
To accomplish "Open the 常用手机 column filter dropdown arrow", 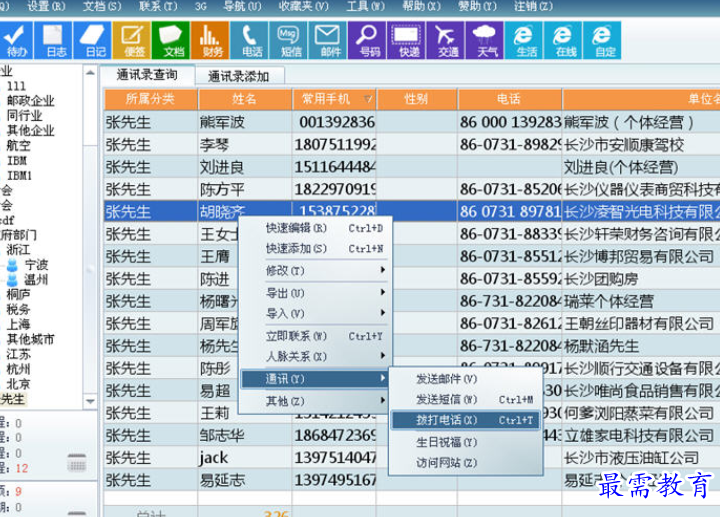I will click(369, 100).
